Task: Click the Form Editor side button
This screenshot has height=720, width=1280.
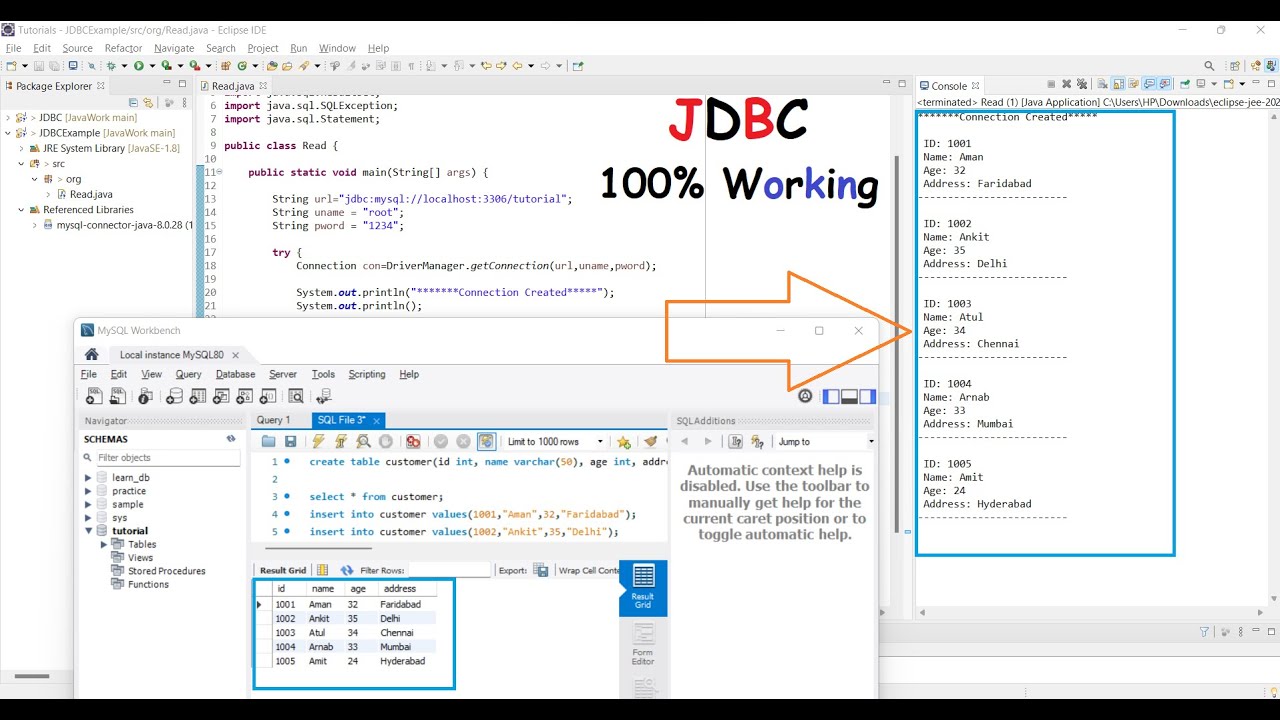Action: point(643,645)
